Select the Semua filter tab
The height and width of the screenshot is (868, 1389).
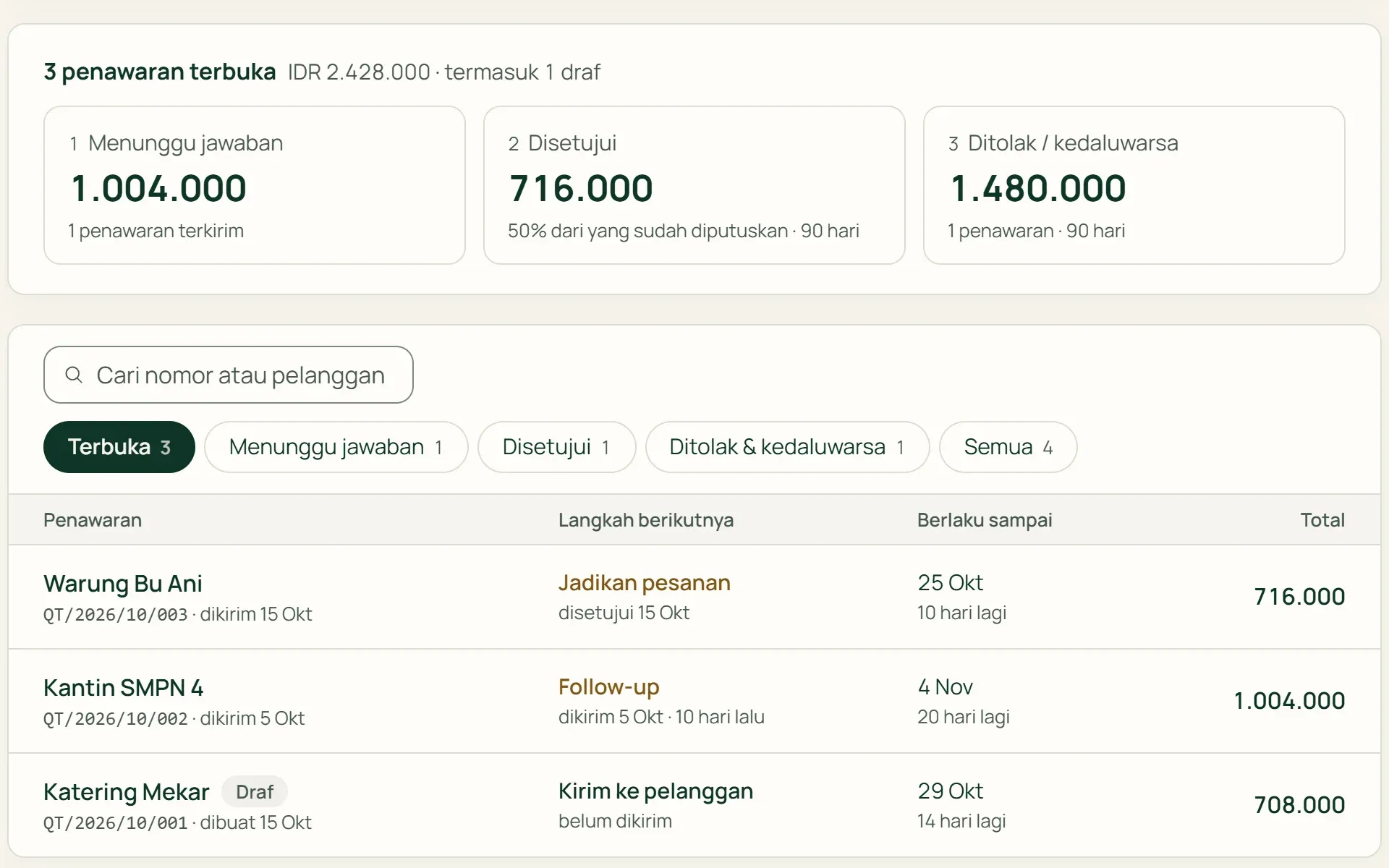click(x=1008, y=447)
